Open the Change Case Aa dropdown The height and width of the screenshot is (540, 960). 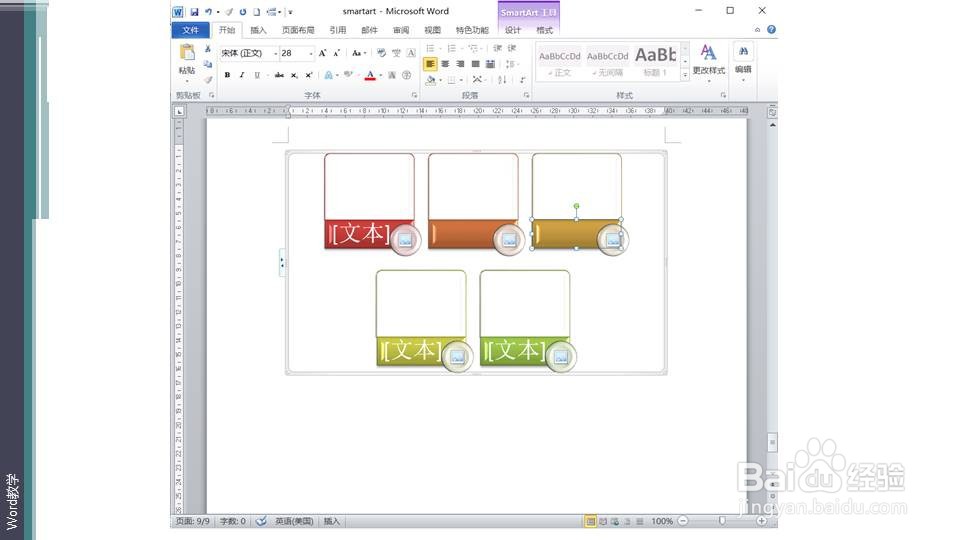click(x=359, y=53)
